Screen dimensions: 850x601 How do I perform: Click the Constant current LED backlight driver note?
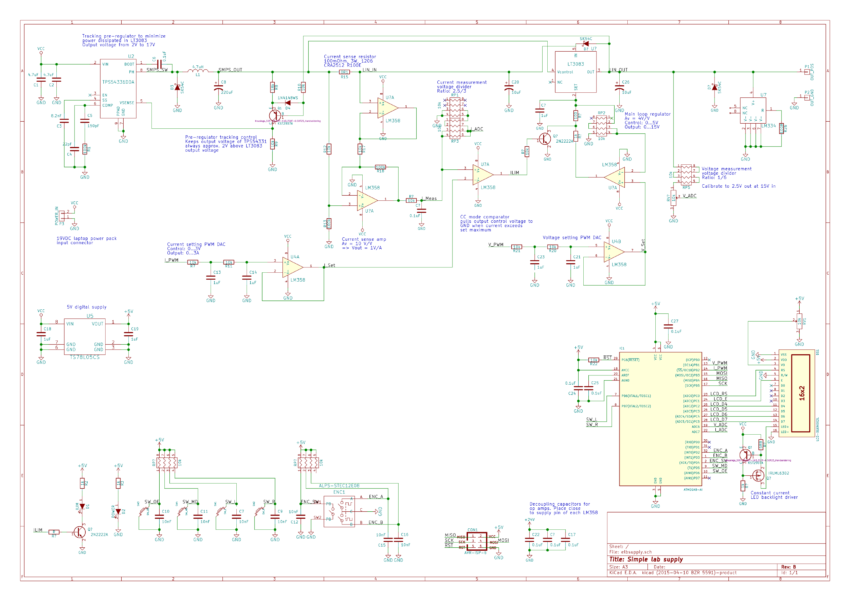(772, 494)
